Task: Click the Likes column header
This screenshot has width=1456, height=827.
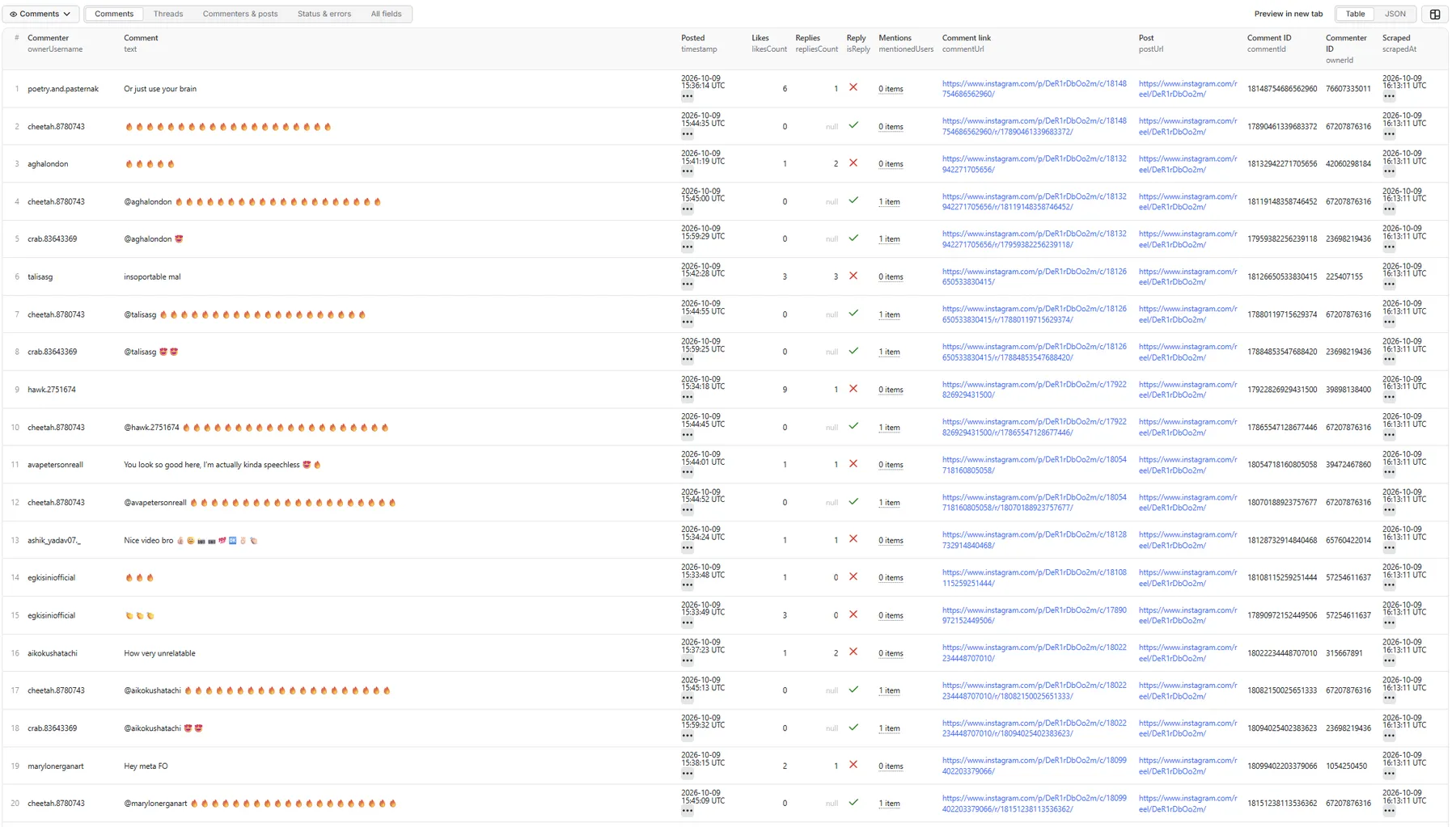Action: point(760,38)
